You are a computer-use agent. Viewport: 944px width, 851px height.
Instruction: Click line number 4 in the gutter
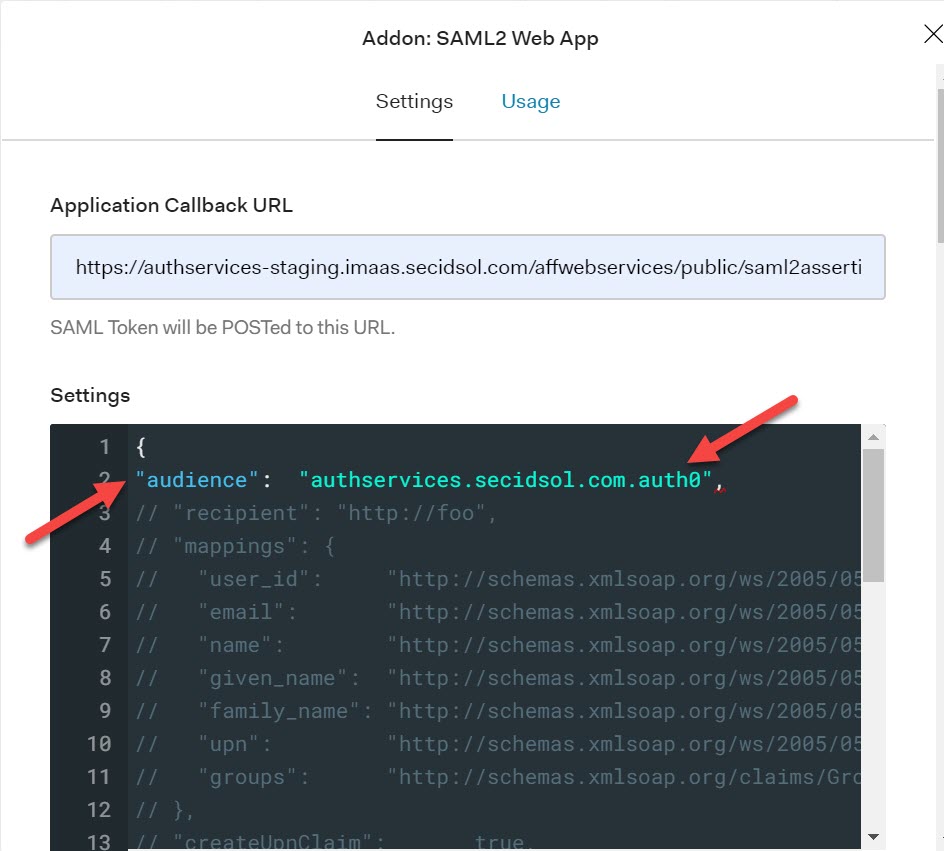[x=105, y=546]
